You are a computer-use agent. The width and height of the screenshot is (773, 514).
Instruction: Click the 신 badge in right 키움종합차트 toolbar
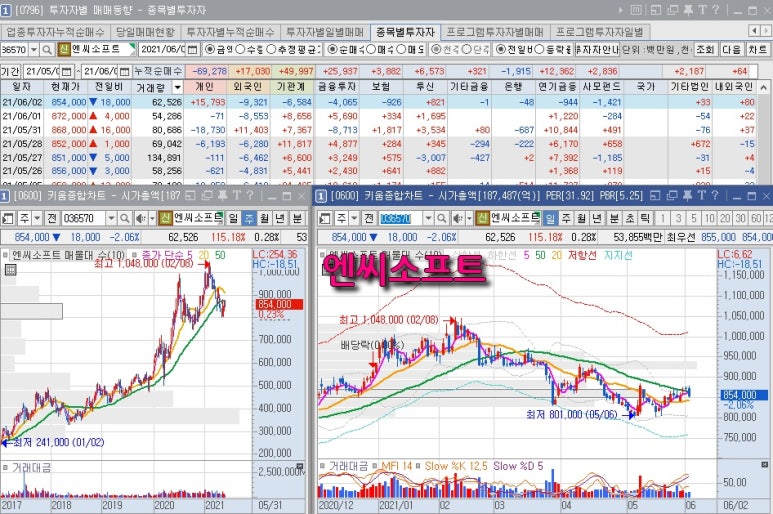point(483,218)
